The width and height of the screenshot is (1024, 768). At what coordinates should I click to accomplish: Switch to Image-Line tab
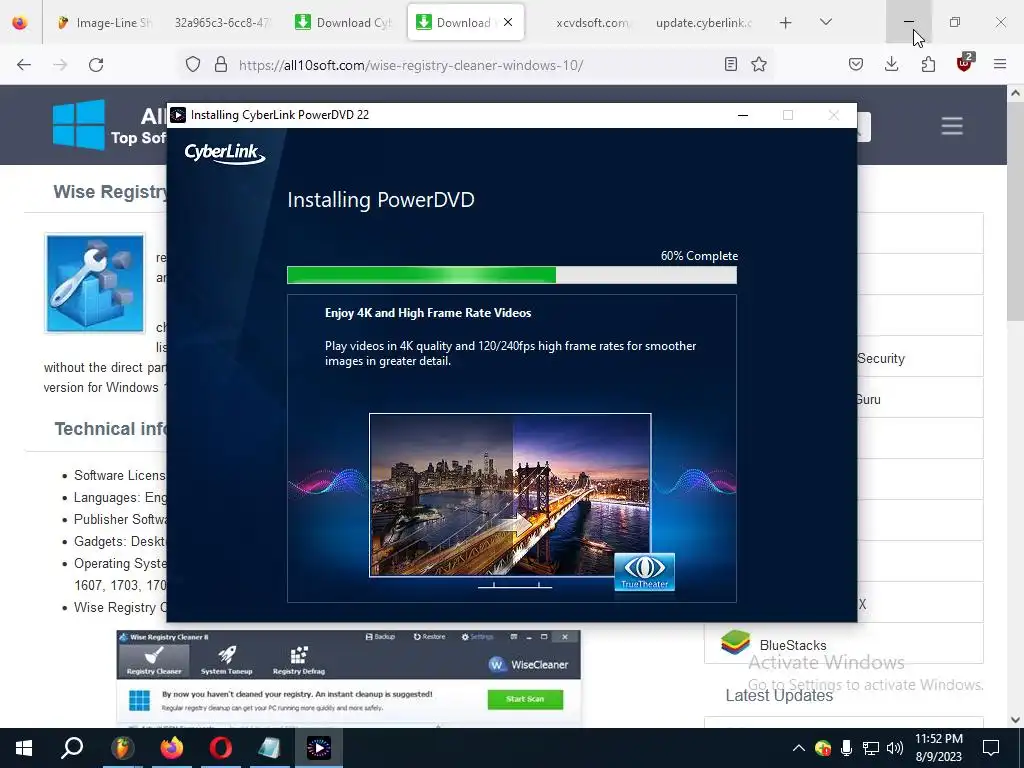click(104, 23)
